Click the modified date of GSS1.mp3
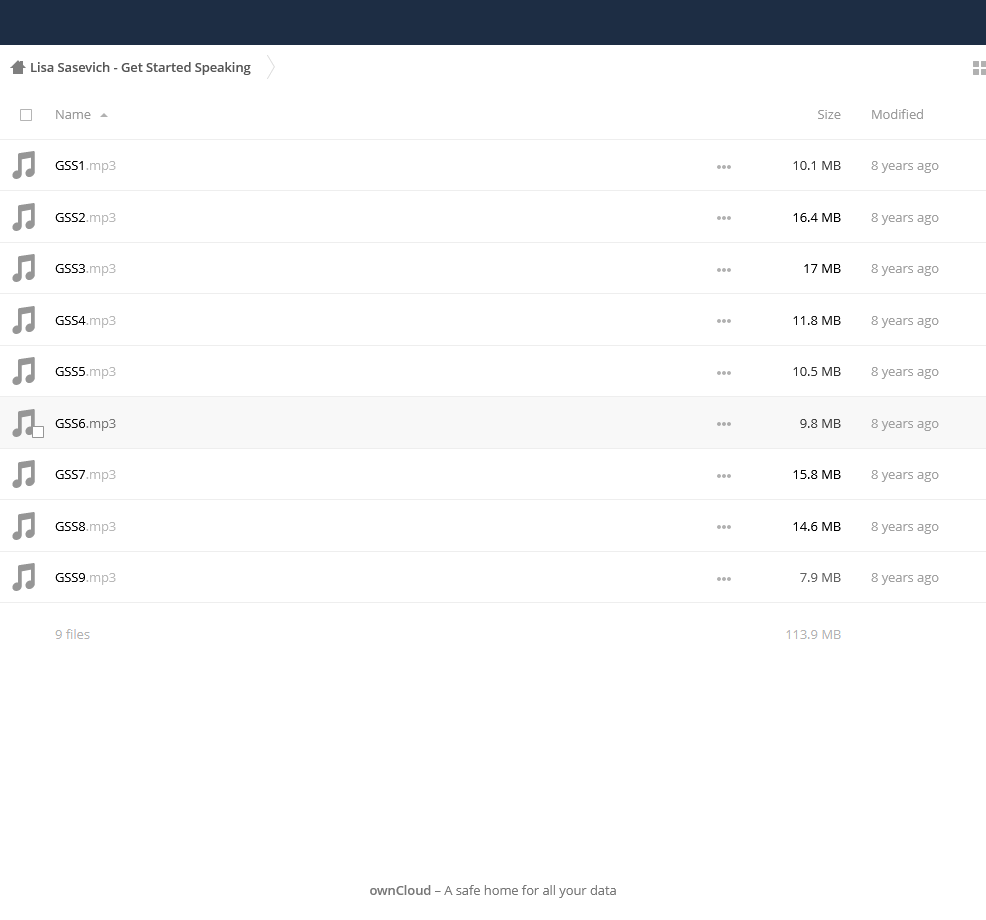 point(904,165)
